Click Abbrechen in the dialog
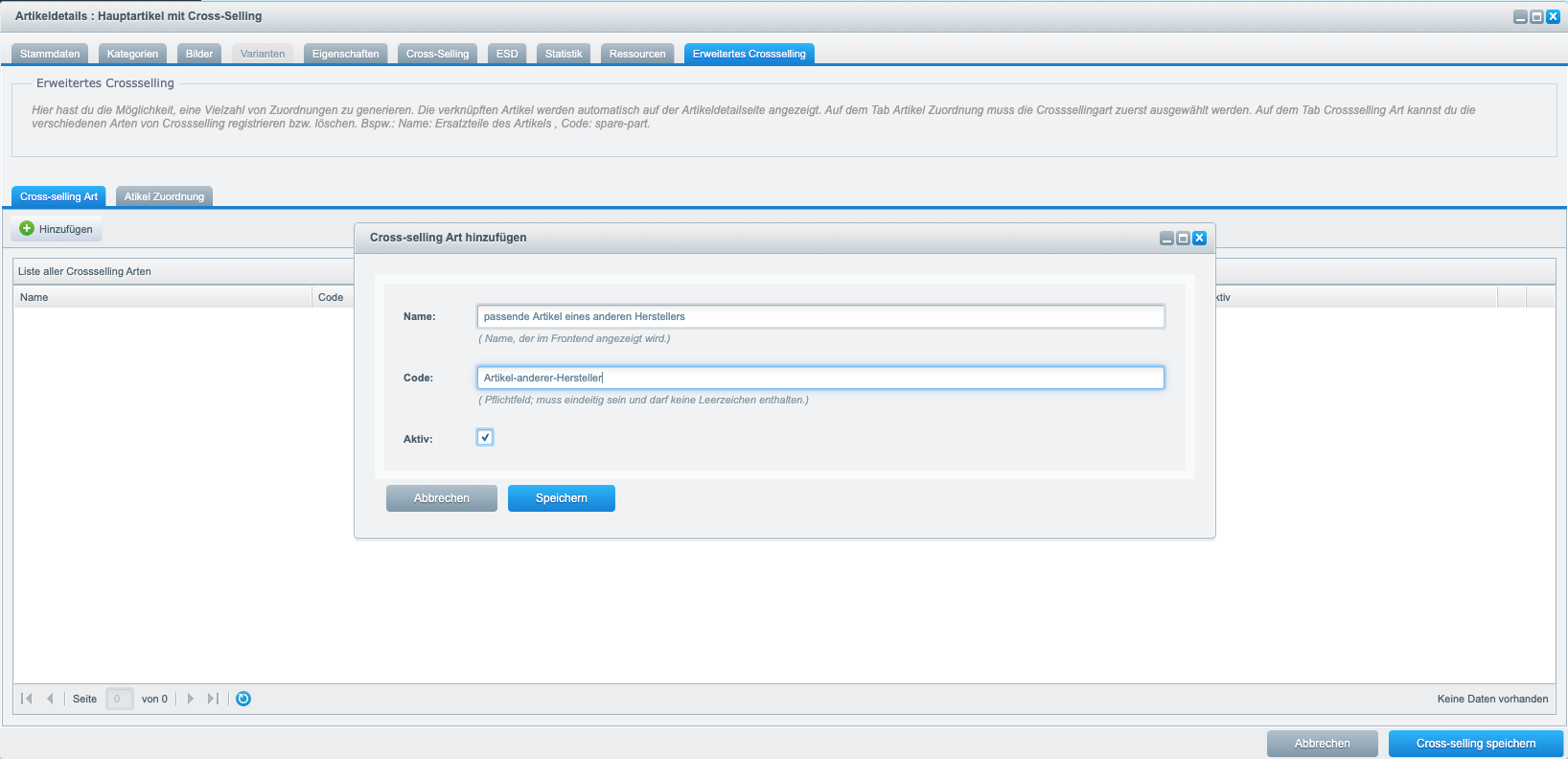The image size is (1568, 759). pyautogui.click(x=442, y=498)
